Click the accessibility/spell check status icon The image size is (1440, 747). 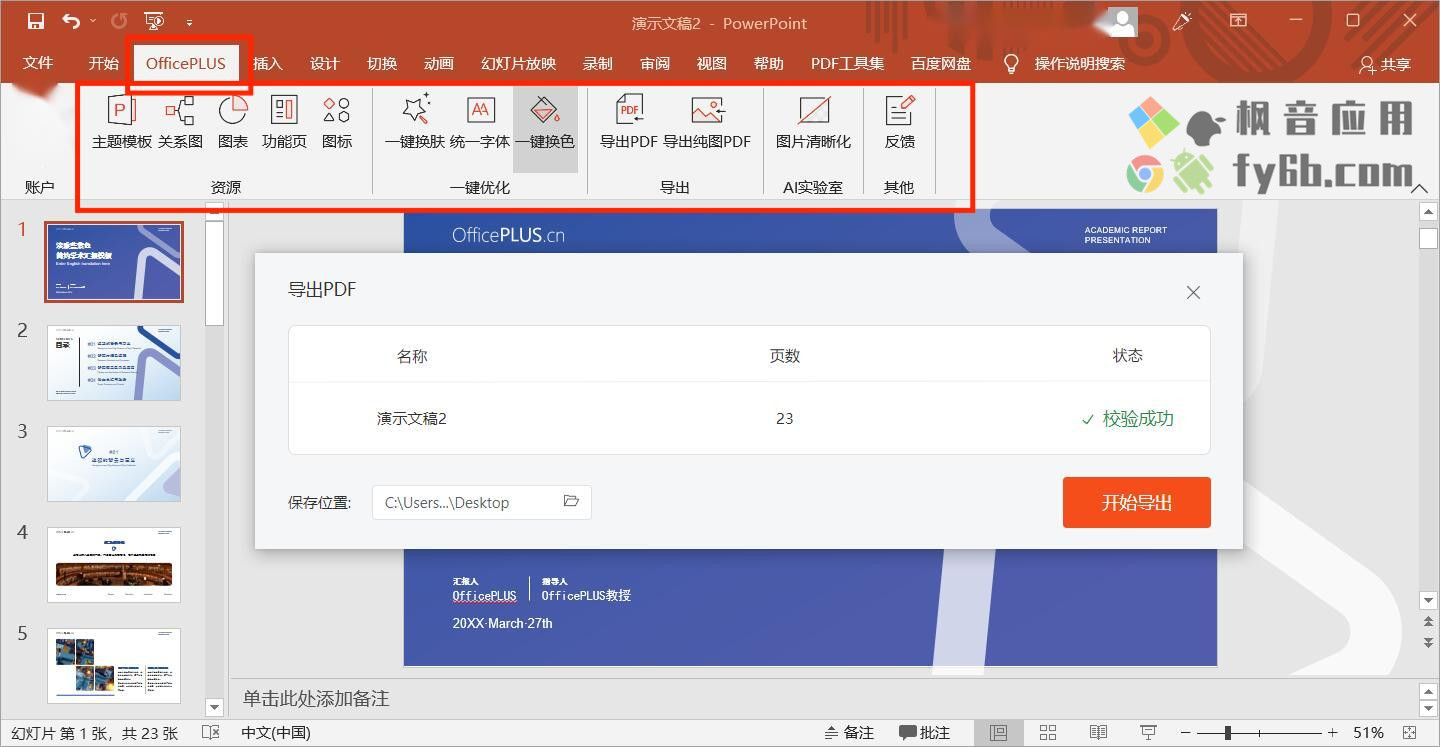[x=211, y=733]
